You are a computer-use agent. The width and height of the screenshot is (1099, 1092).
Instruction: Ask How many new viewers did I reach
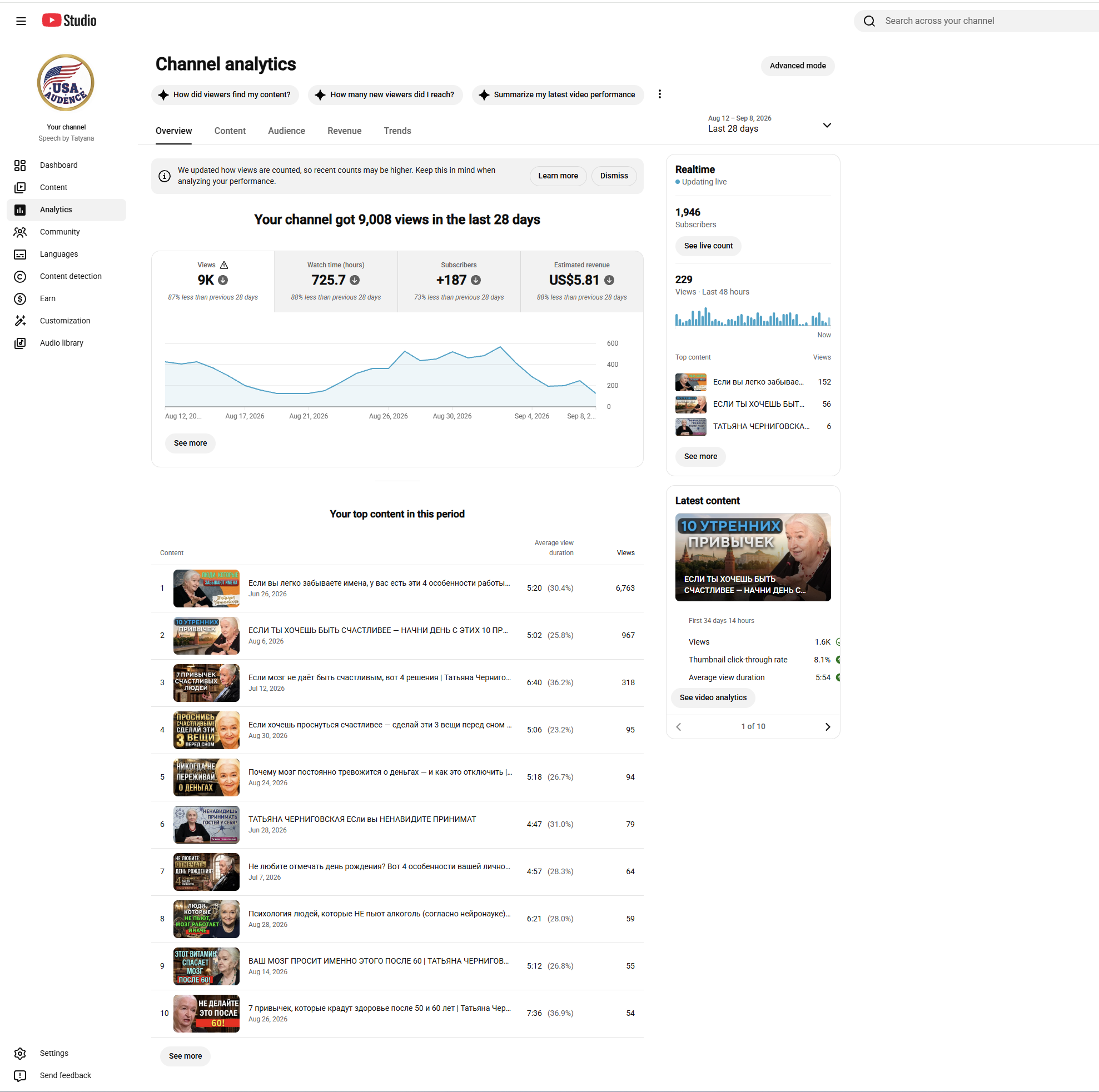[385, 95]
